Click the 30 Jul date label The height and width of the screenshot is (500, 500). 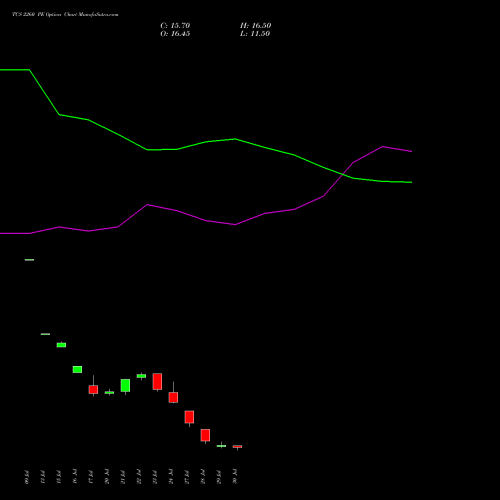point(235,477)
